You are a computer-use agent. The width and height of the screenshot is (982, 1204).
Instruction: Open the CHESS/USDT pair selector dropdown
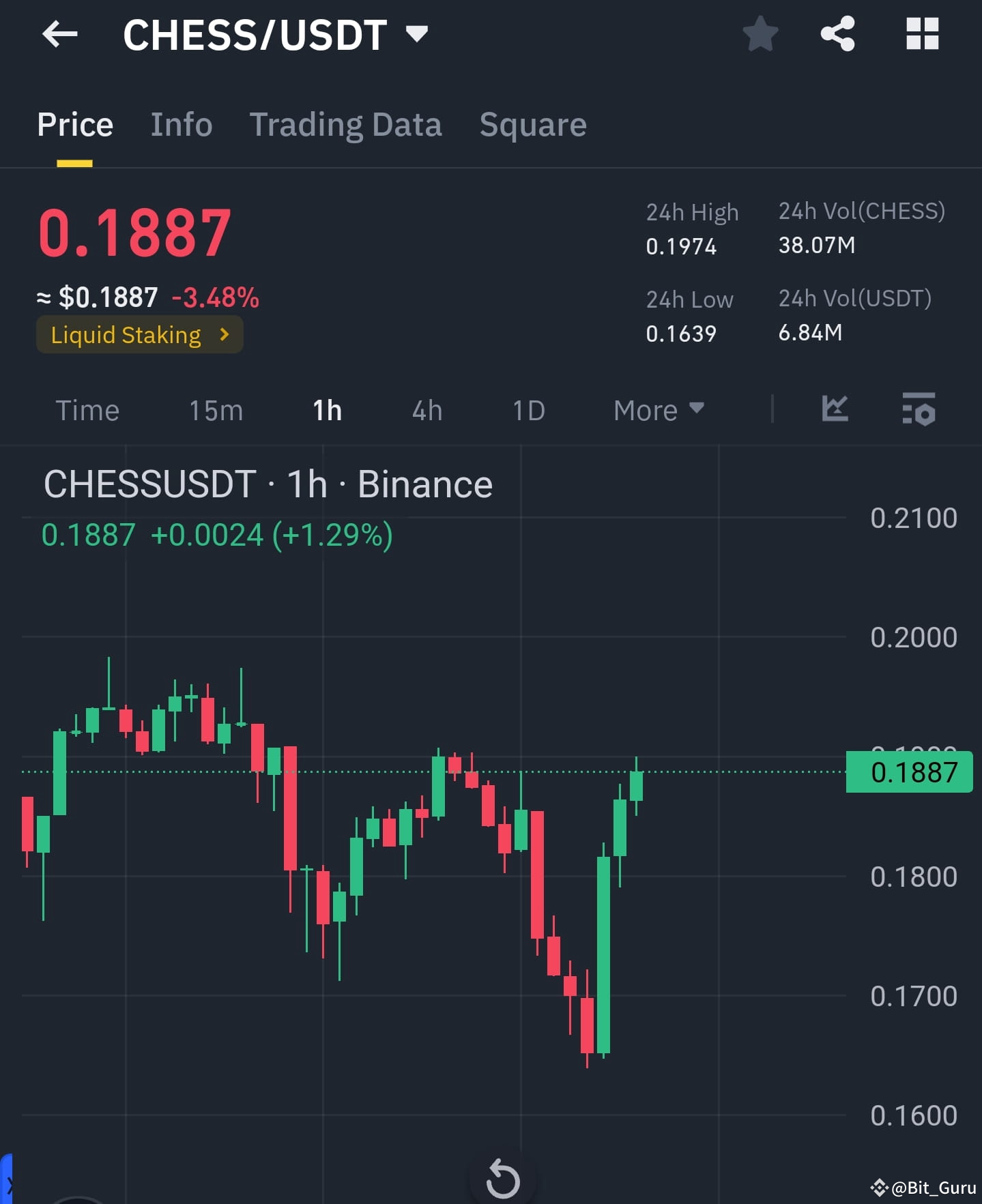click(x=416, y=32)
